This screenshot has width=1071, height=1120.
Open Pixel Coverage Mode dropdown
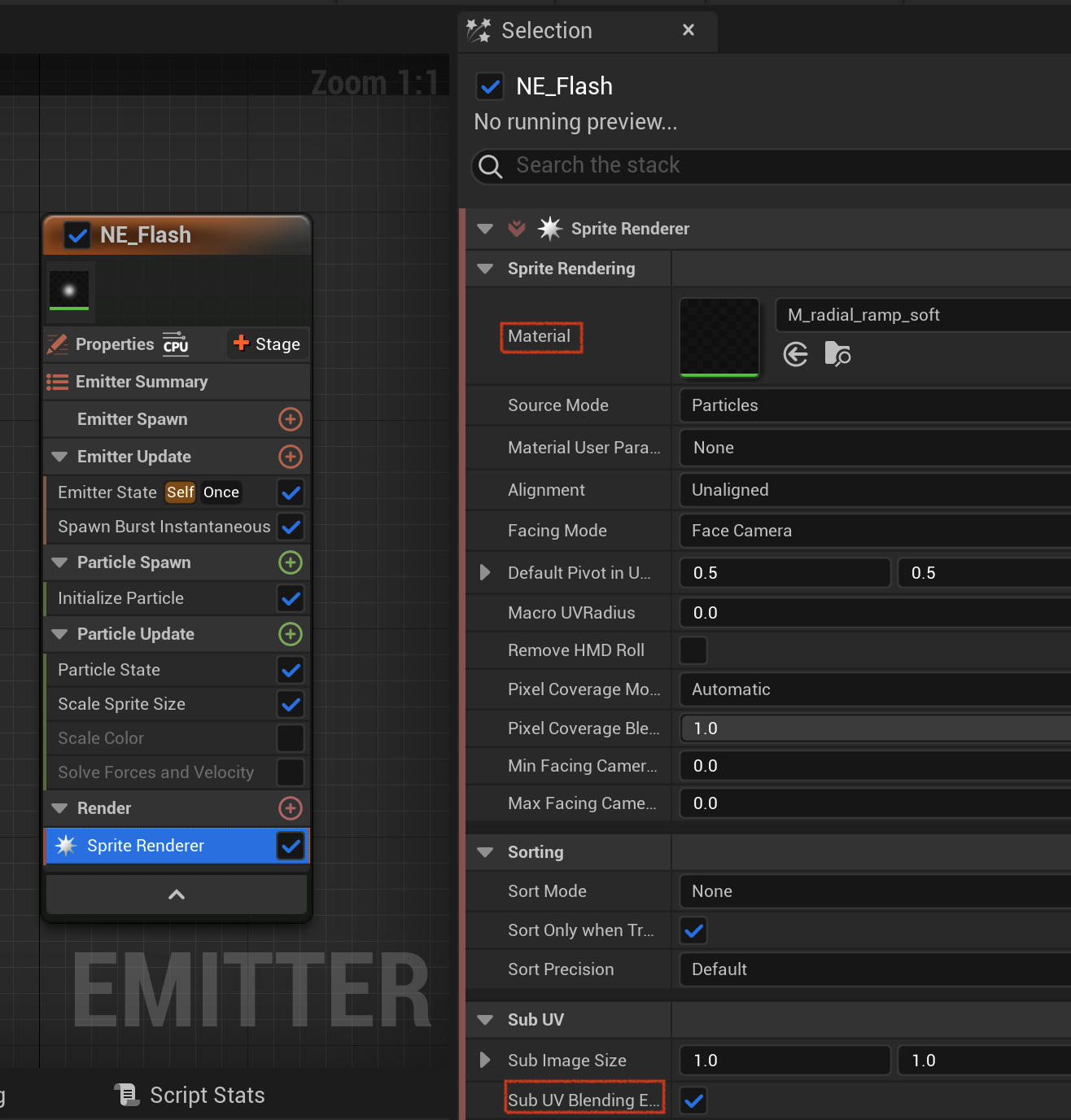tap(875, 689)
